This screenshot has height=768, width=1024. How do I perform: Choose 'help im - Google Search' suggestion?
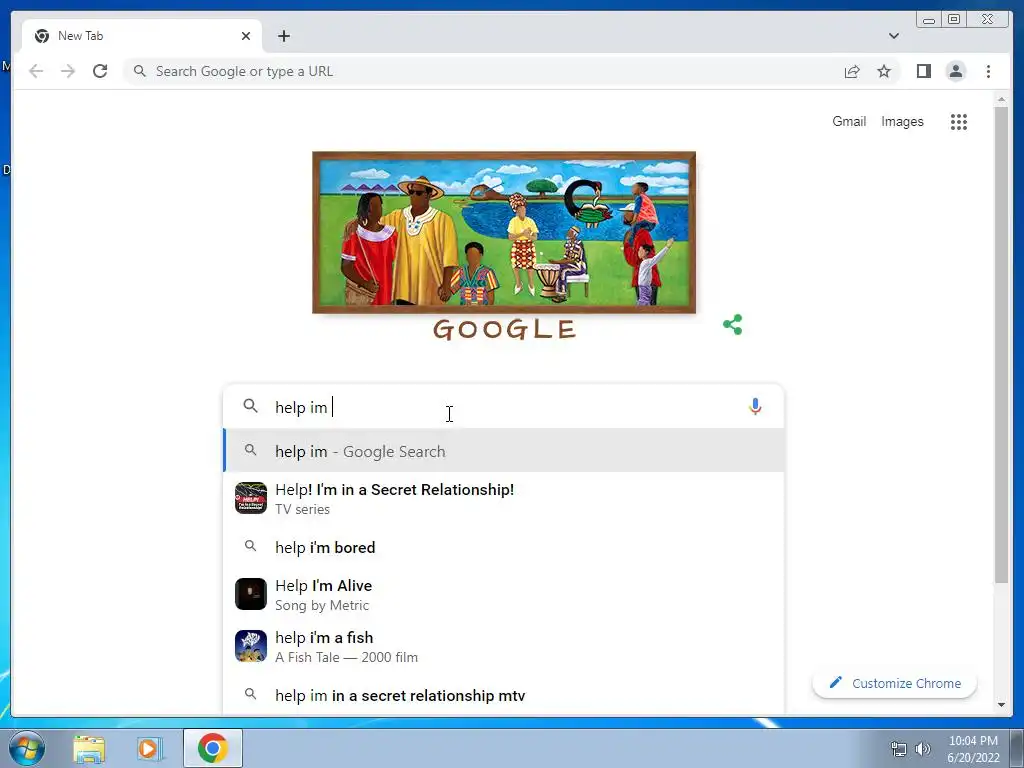pyautogui.click(x=504, y=451)
